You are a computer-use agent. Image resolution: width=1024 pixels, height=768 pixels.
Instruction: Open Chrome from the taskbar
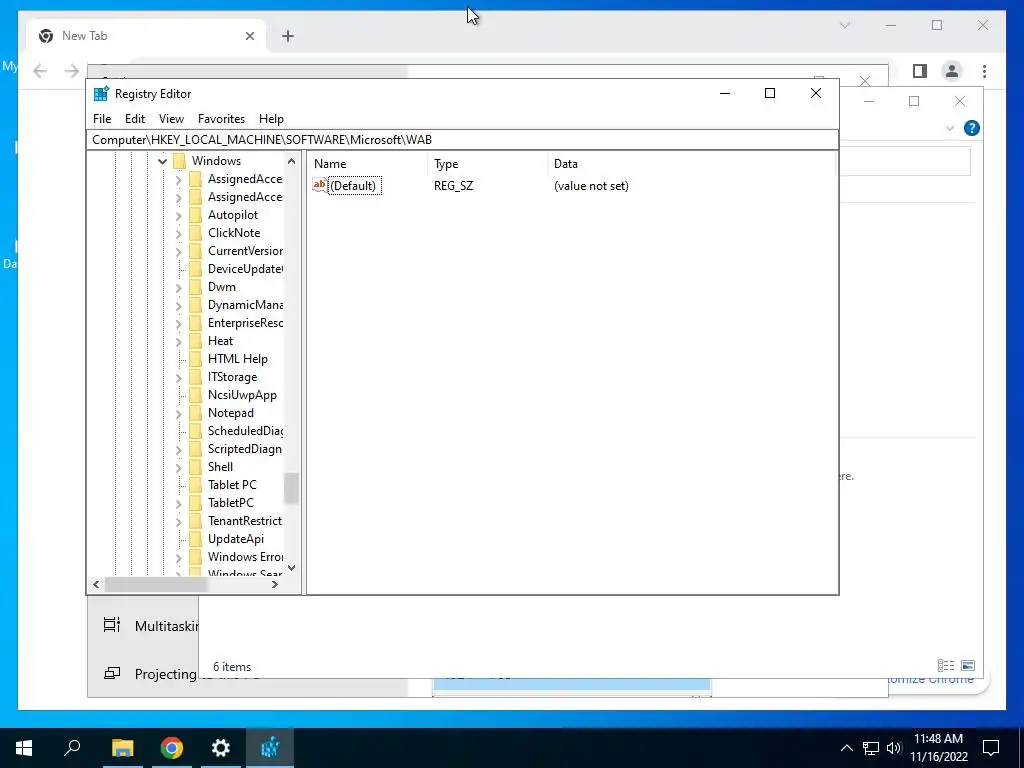pos(172,748)
